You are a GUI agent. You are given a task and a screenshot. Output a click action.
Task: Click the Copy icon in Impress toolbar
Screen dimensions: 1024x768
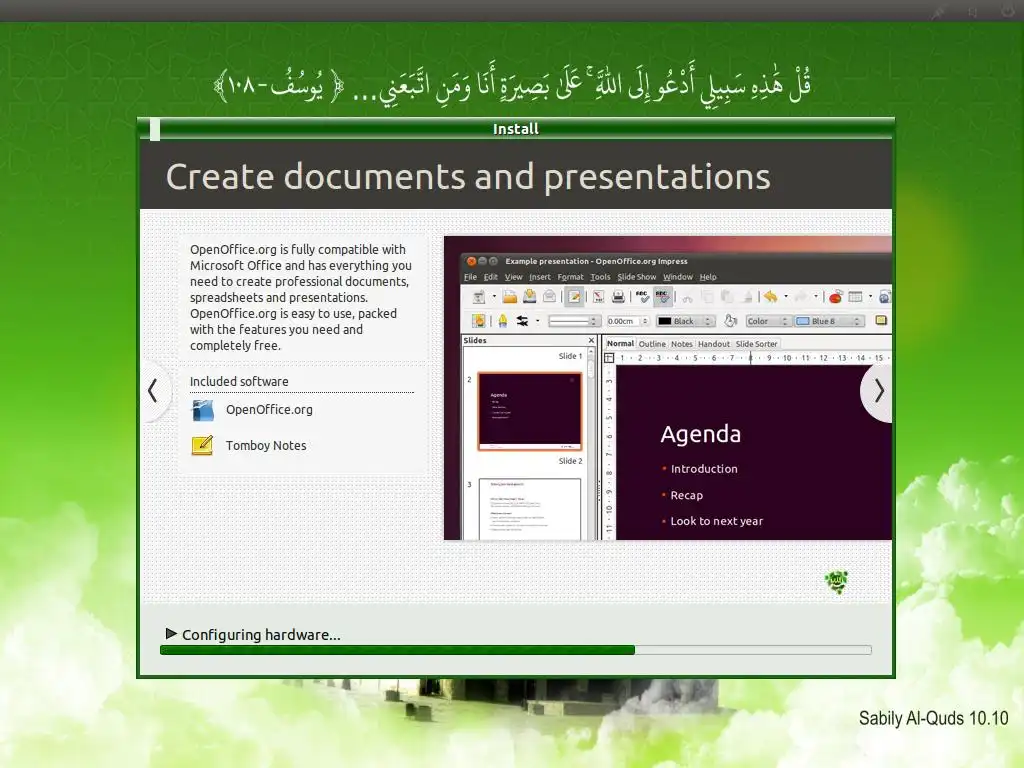707,297
